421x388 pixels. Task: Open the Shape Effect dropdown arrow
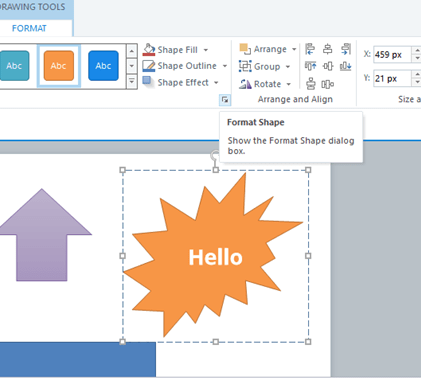point(216,82)
